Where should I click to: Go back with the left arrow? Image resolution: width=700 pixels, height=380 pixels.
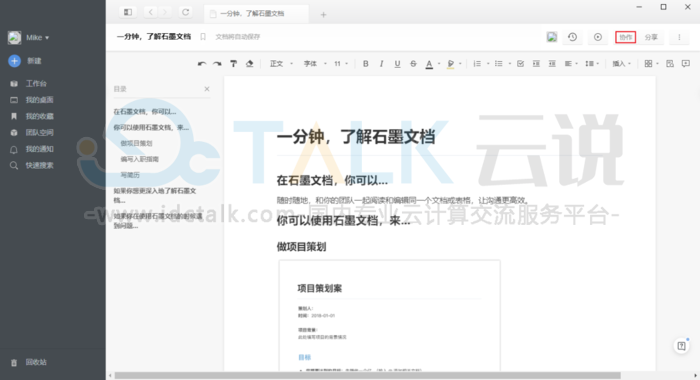click(x=151, y=12)
